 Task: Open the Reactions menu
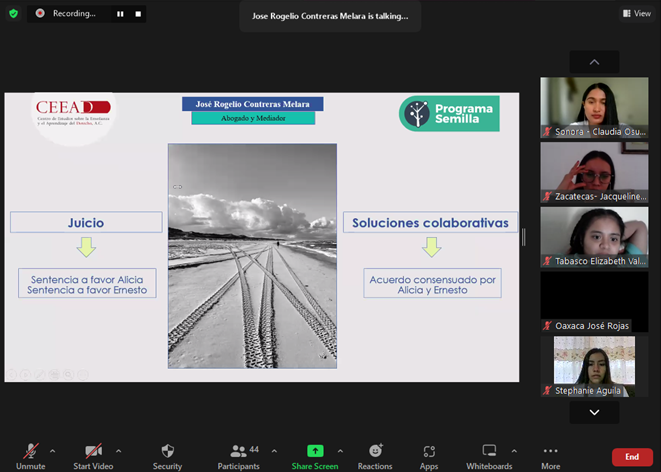tap(375, 457)
